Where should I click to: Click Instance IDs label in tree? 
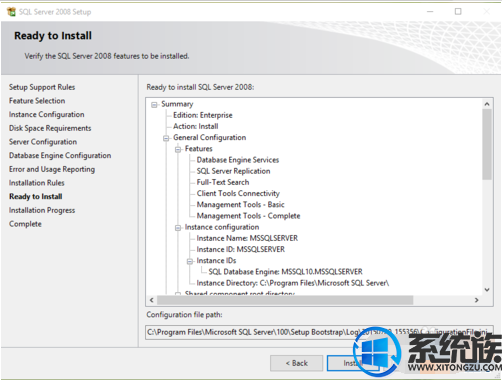[216, 261]
